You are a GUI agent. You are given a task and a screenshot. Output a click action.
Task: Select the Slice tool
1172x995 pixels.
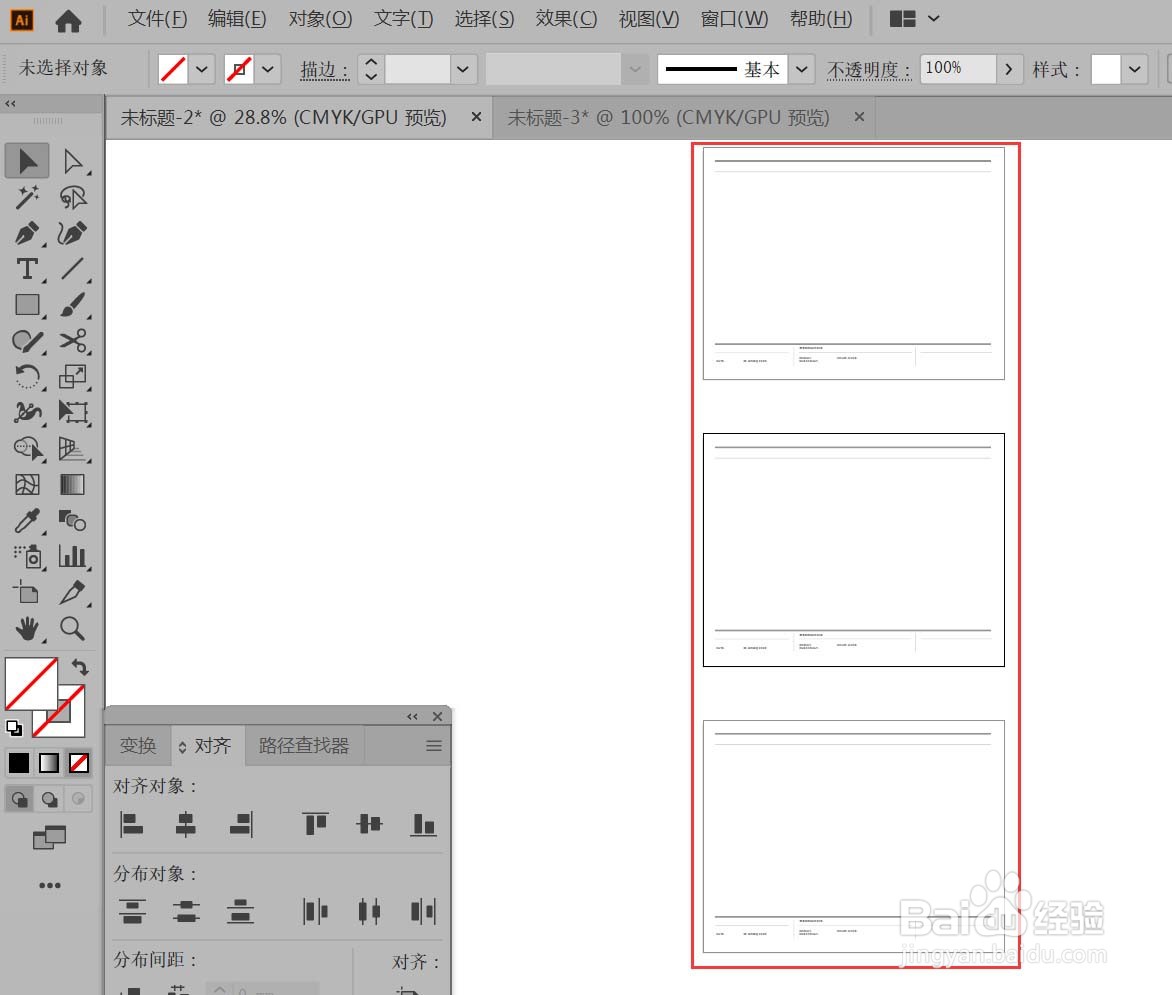point(73,593)
